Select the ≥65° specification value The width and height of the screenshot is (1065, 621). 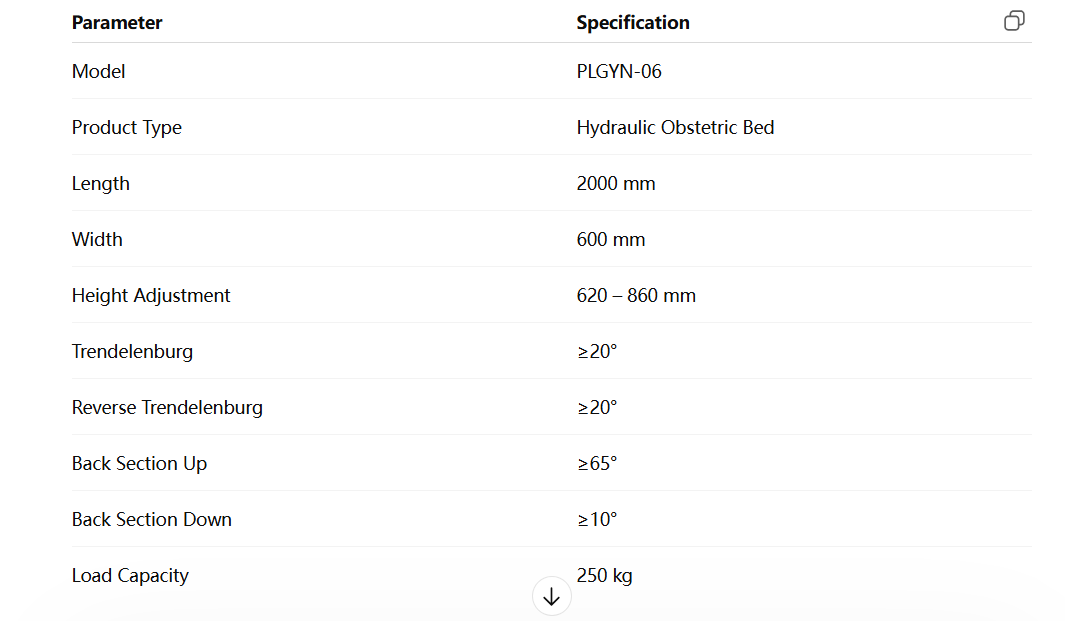(x=597, y=463)
